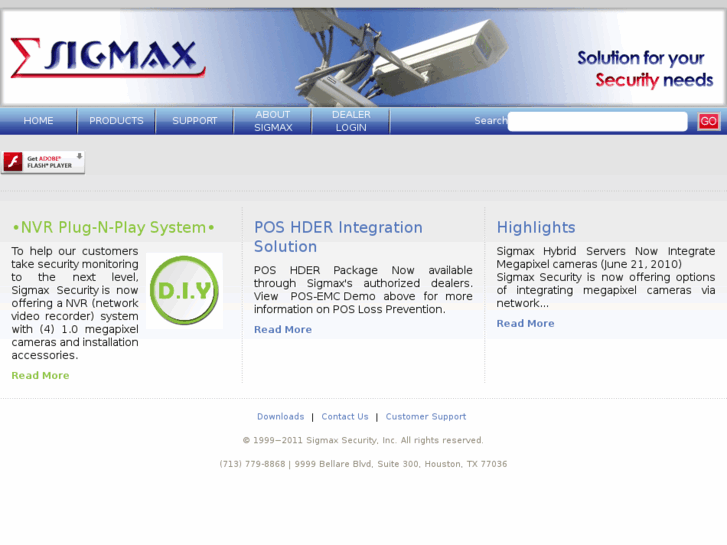Screen dimensions: 727x545
Task: Click the Sigmax logo in the header
Action: 108,58
